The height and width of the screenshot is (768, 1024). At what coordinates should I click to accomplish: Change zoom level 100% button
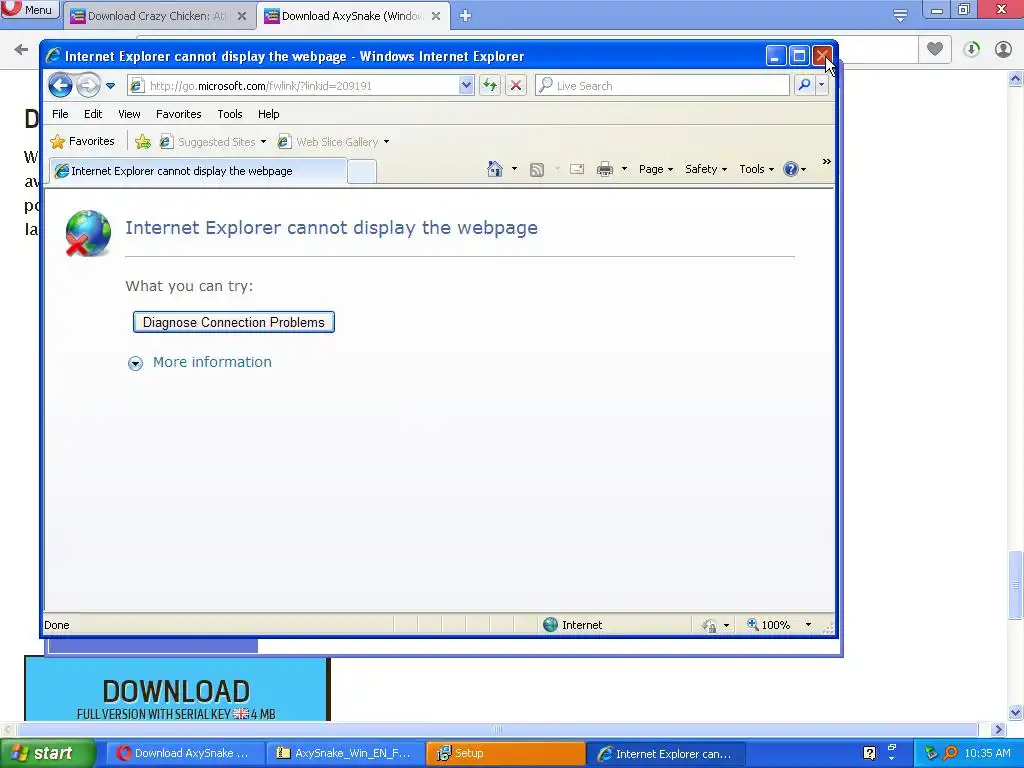(x=769, y=625)
